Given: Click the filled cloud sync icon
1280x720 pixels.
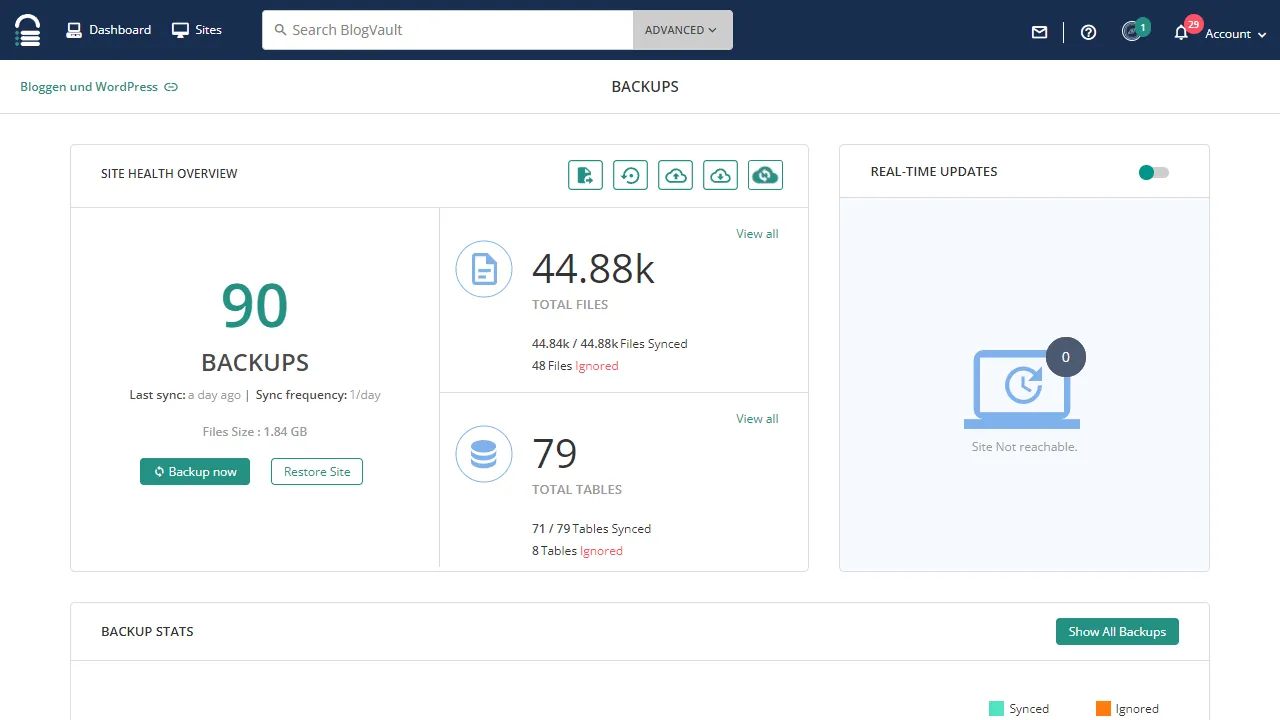Looking at the screenshot, I should [x=766, y=175].
